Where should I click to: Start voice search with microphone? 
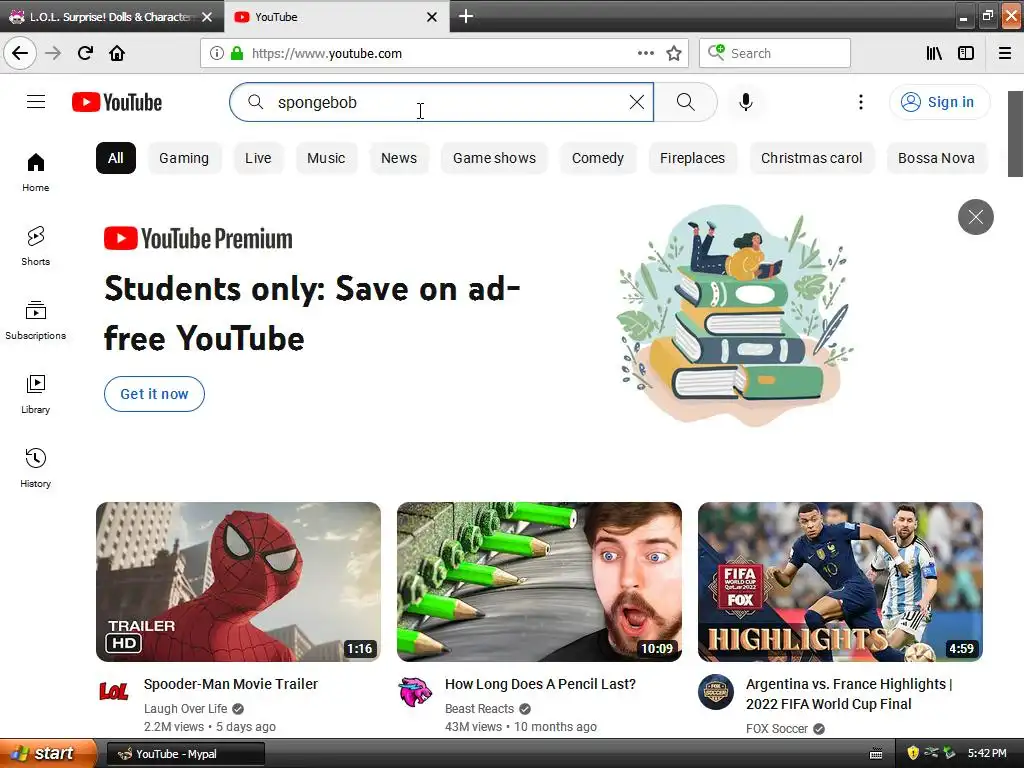746,102
